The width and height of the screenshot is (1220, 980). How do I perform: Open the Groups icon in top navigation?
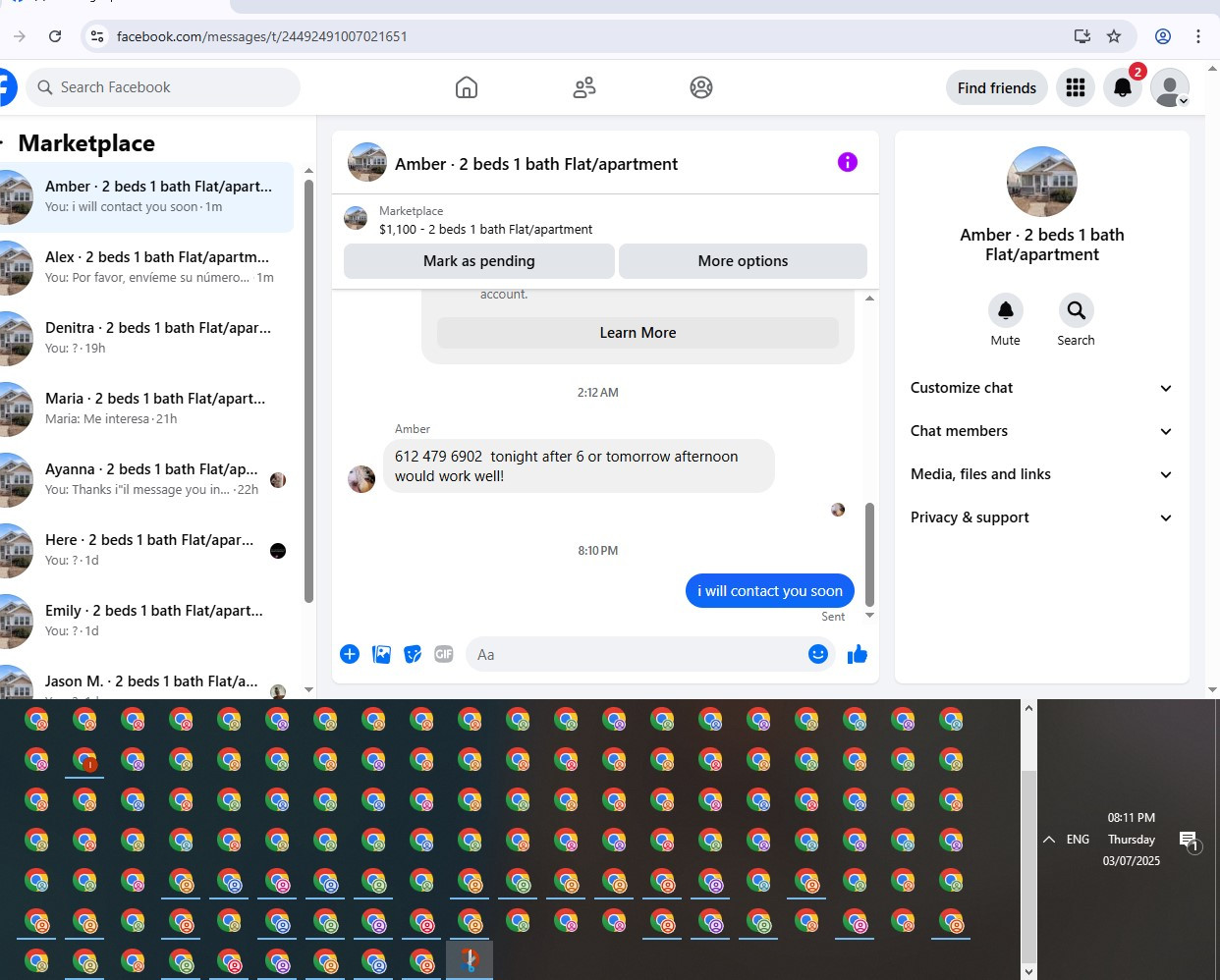[701, 87]
